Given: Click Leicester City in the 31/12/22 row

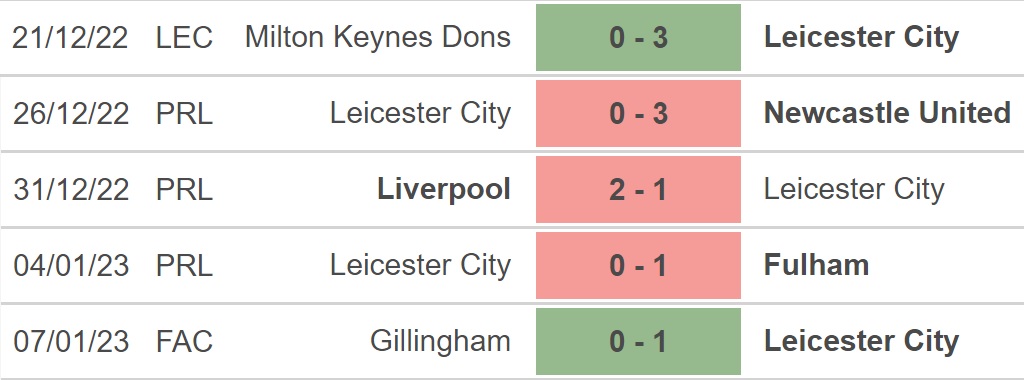Looking at the screenshot, I should coord(854,189).
